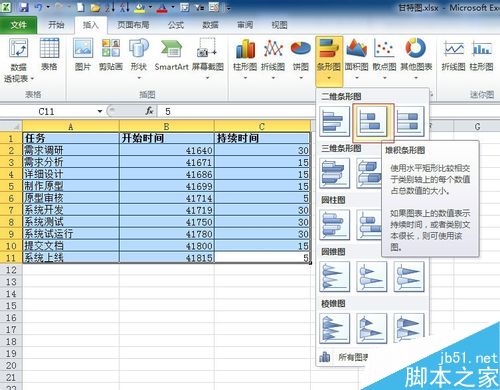Screen dimensions: 500x390
Task: Select column B header
Action: tap(166, 126)
